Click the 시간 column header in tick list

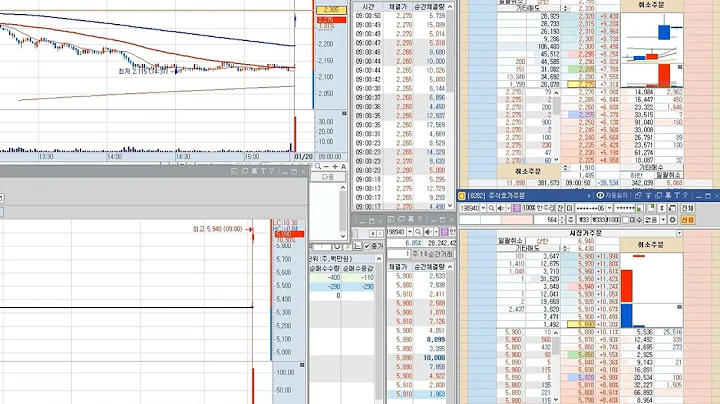click(x=368, y=7)
